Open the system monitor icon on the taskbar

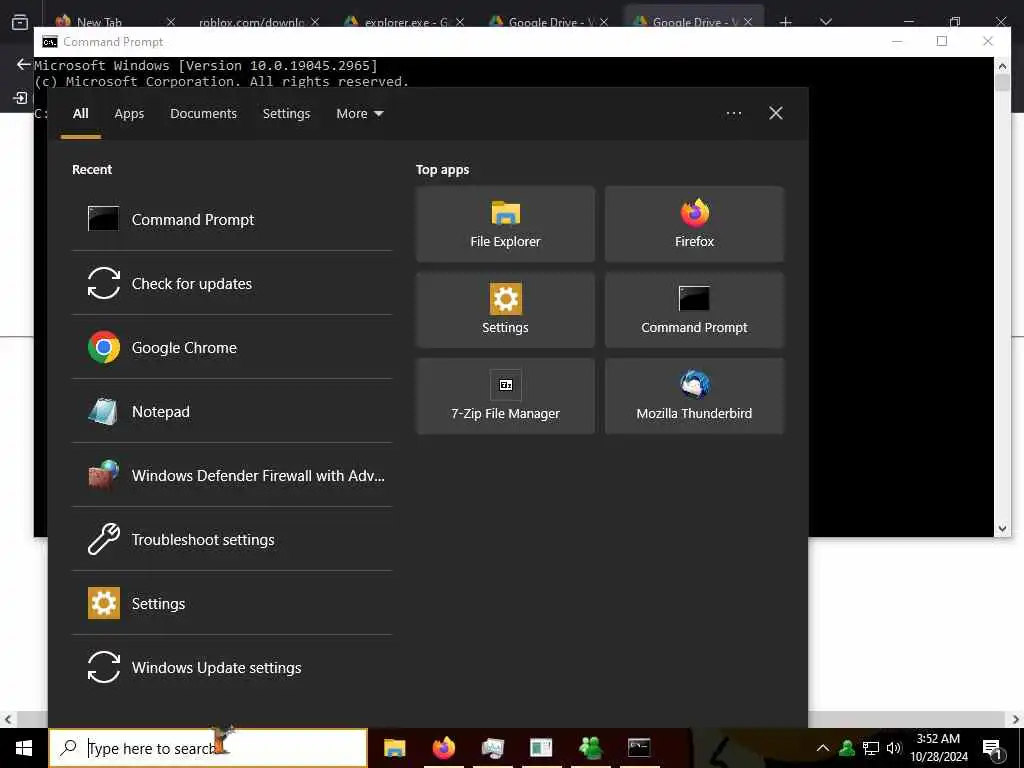point(492,748)
